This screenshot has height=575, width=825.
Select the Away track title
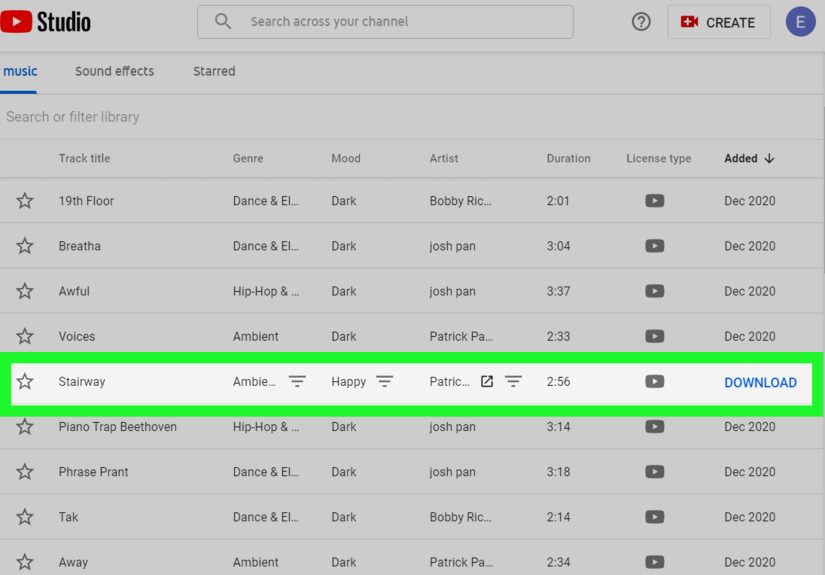73,562
